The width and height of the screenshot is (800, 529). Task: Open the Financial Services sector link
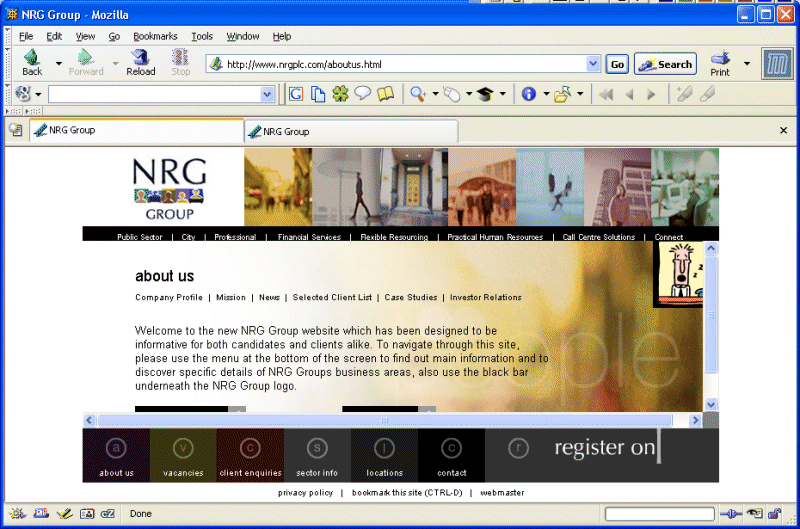(x=309, y=237)
